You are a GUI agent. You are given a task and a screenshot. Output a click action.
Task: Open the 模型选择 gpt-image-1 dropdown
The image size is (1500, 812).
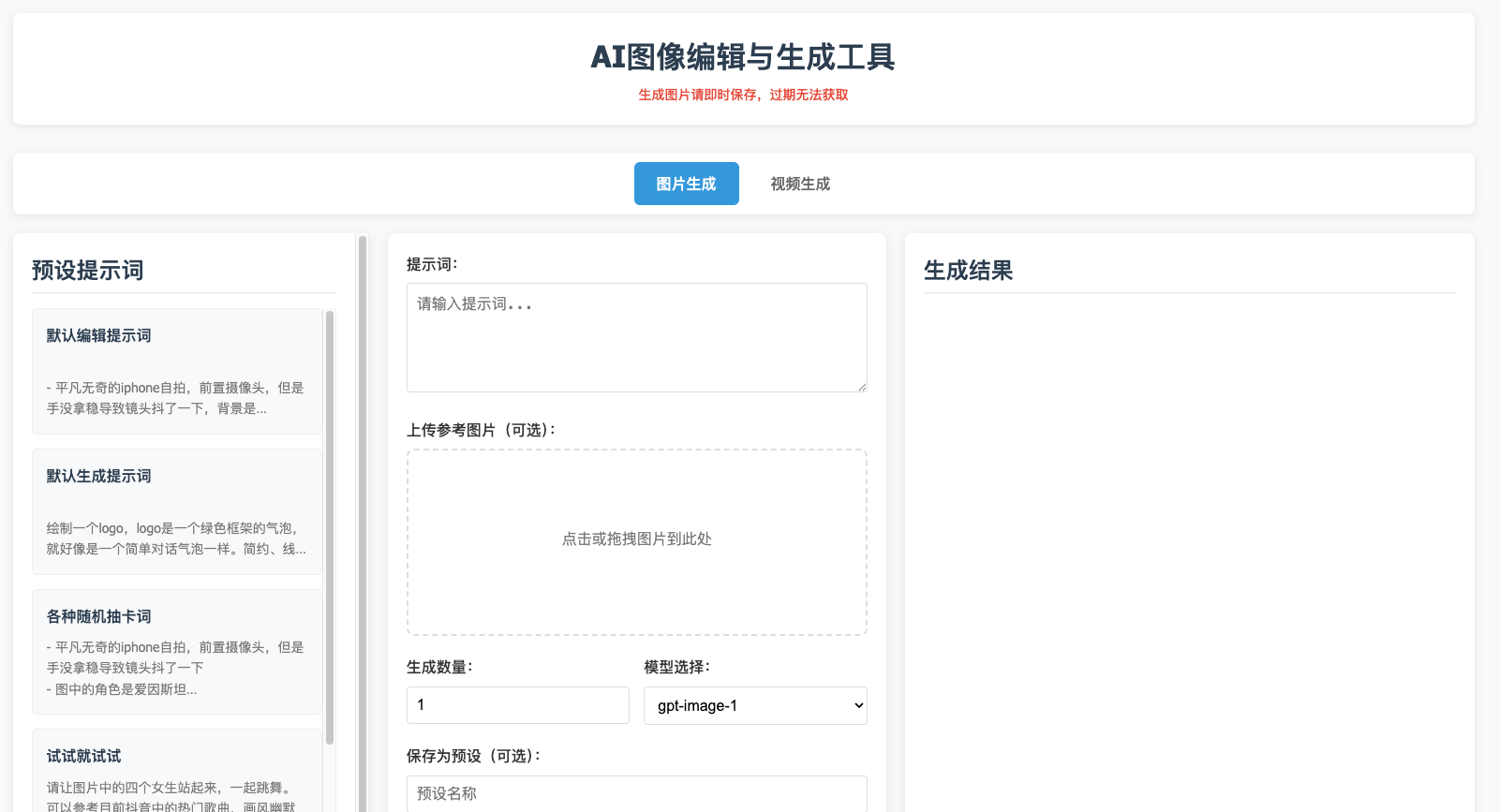[755, 705]
